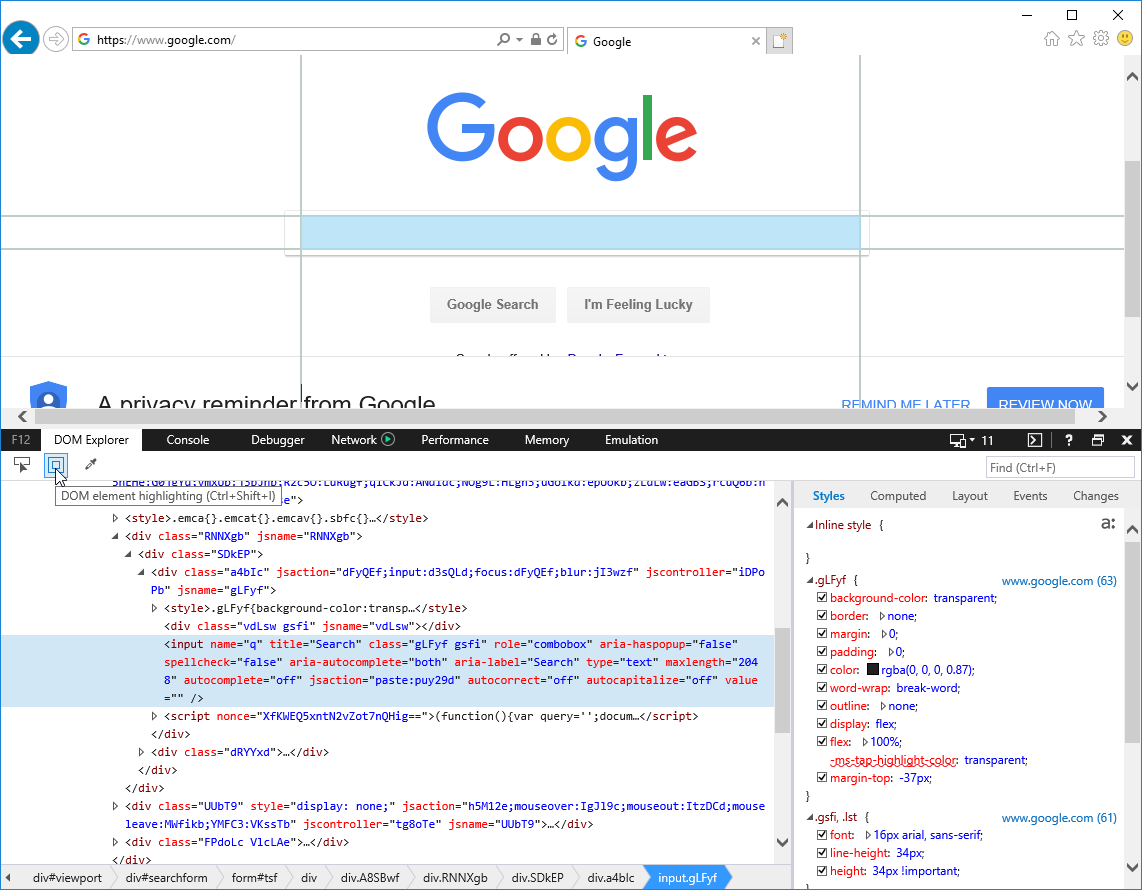This screenshot has width=1142, height=890.
Task: Uncheck the border none property
Action: point(822,615)
